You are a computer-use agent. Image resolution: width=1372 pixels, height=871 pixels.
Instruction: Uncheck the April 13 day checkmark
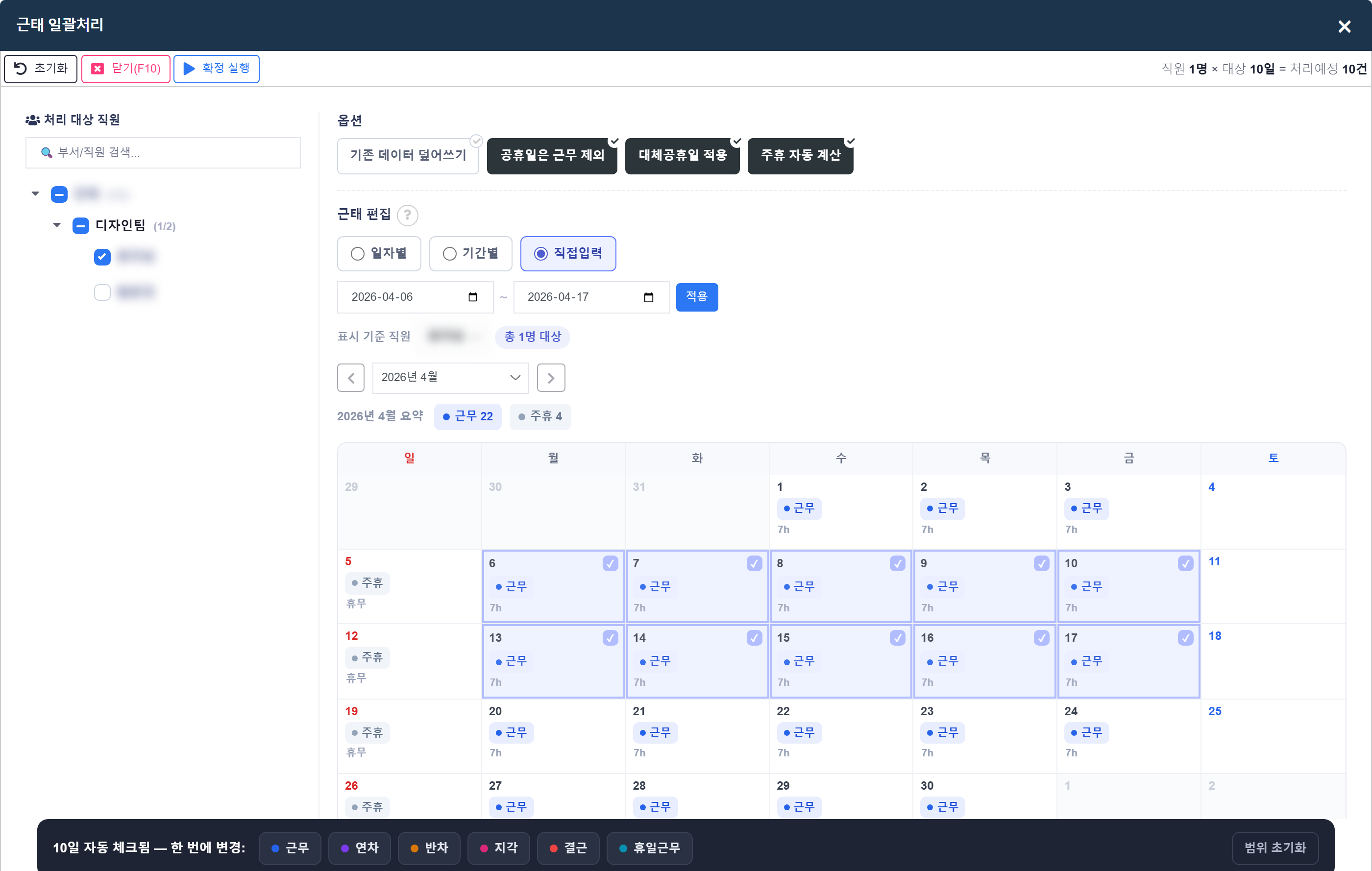(610, 638)
